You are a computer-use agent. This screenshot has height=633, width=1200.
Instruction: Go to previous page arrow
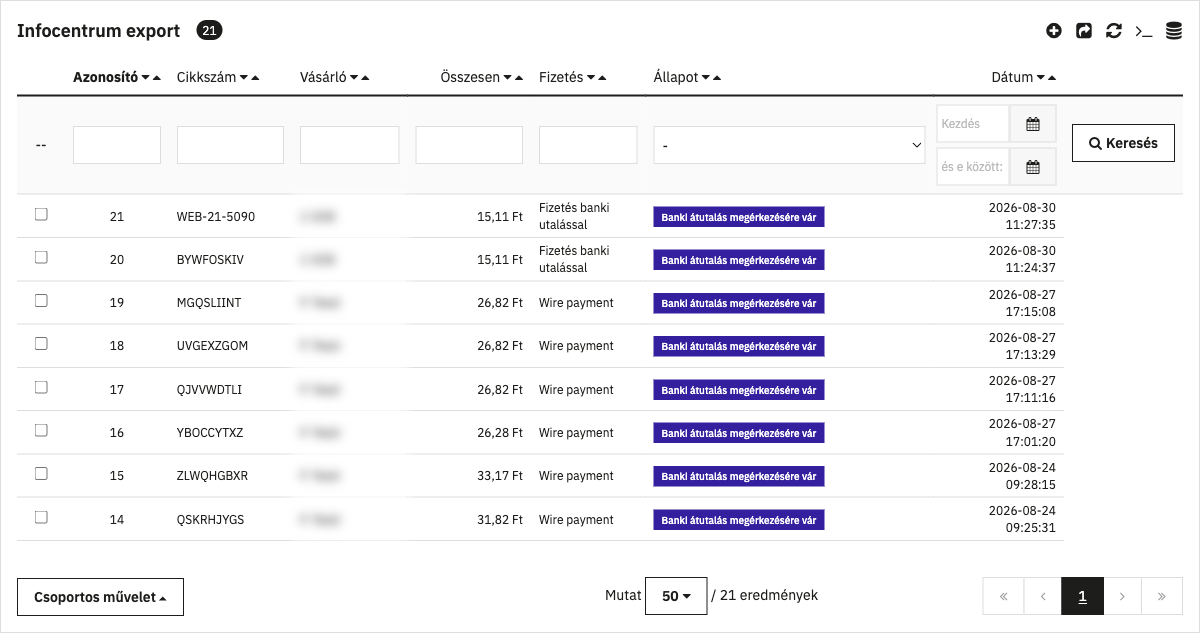[x=1043, y=596]
